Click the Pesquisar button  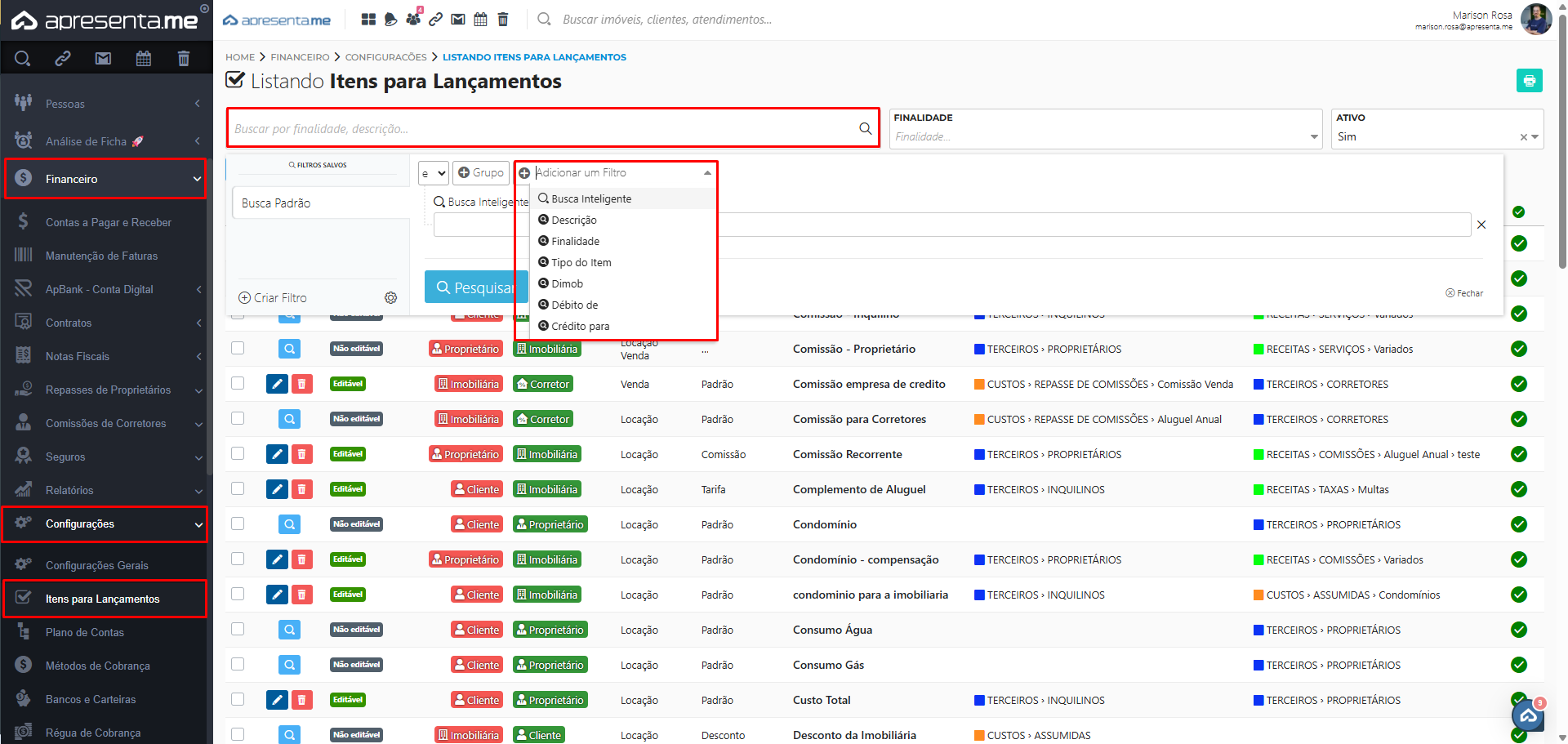(x=472, y=287)
